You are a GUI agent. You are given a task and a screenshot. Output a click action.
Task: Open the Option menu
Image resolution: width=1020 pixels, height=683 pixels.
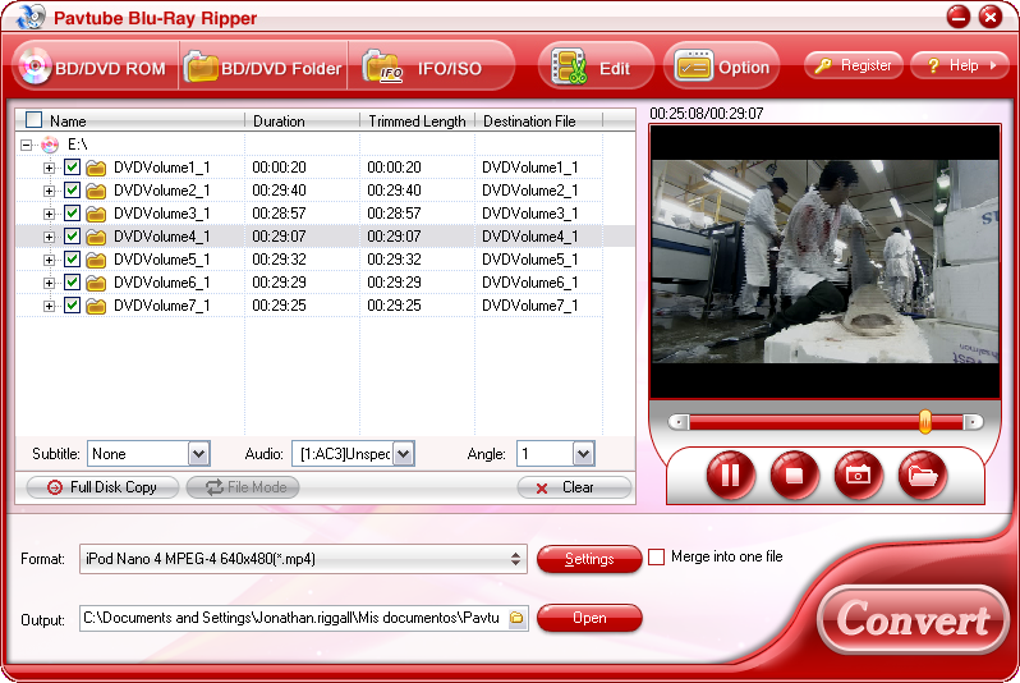click(x=721, y=67)
